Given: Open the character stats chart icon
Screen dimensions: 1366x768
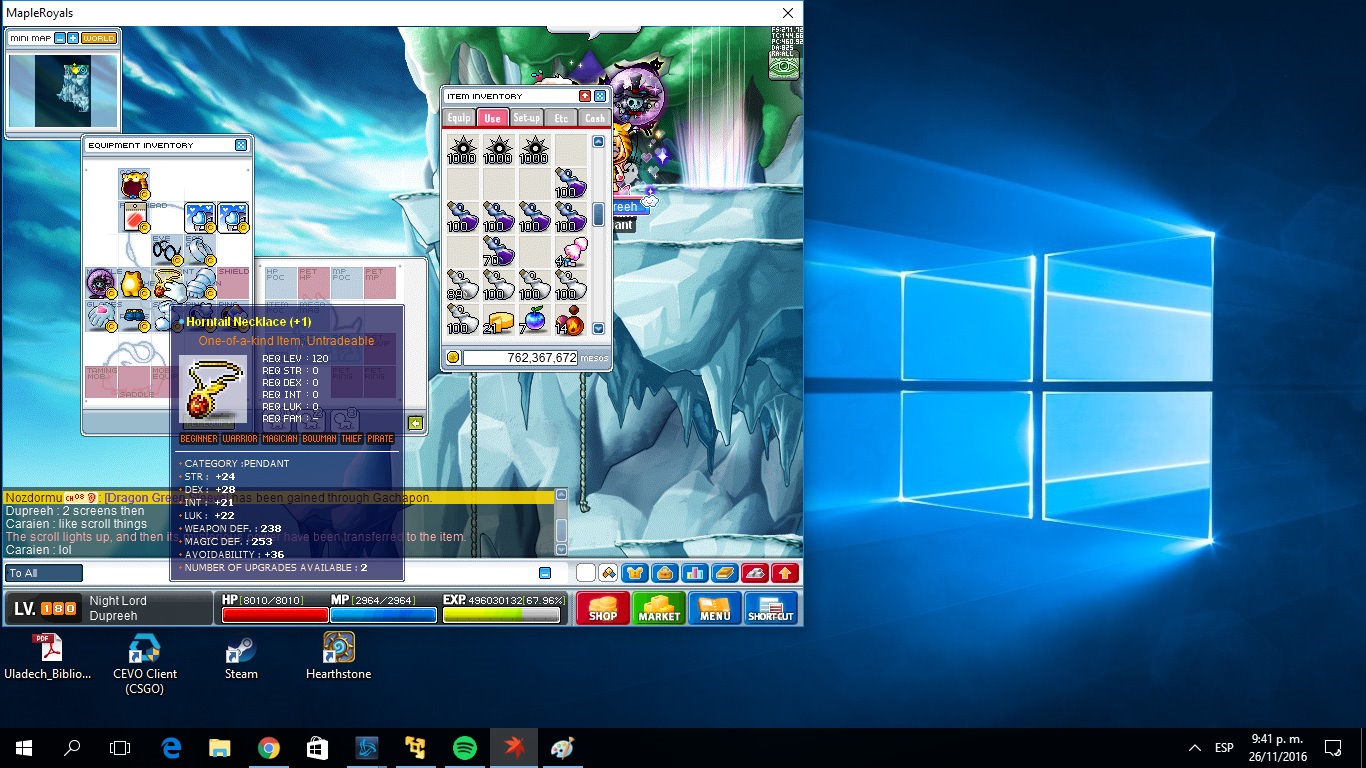Looking at the screenshot, I should coord(695,573).
